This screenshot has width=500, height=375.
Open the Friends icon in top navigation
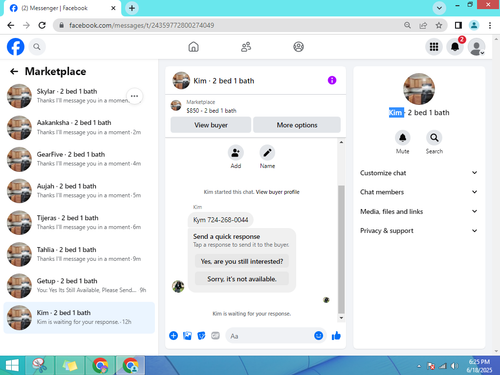[246, 47]
